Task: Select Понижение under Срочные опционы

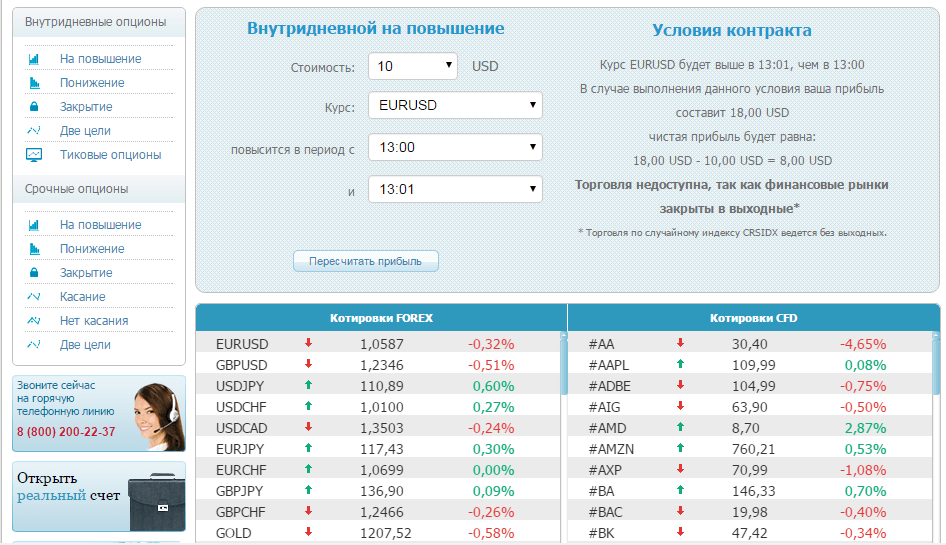Action: (92, 249)
